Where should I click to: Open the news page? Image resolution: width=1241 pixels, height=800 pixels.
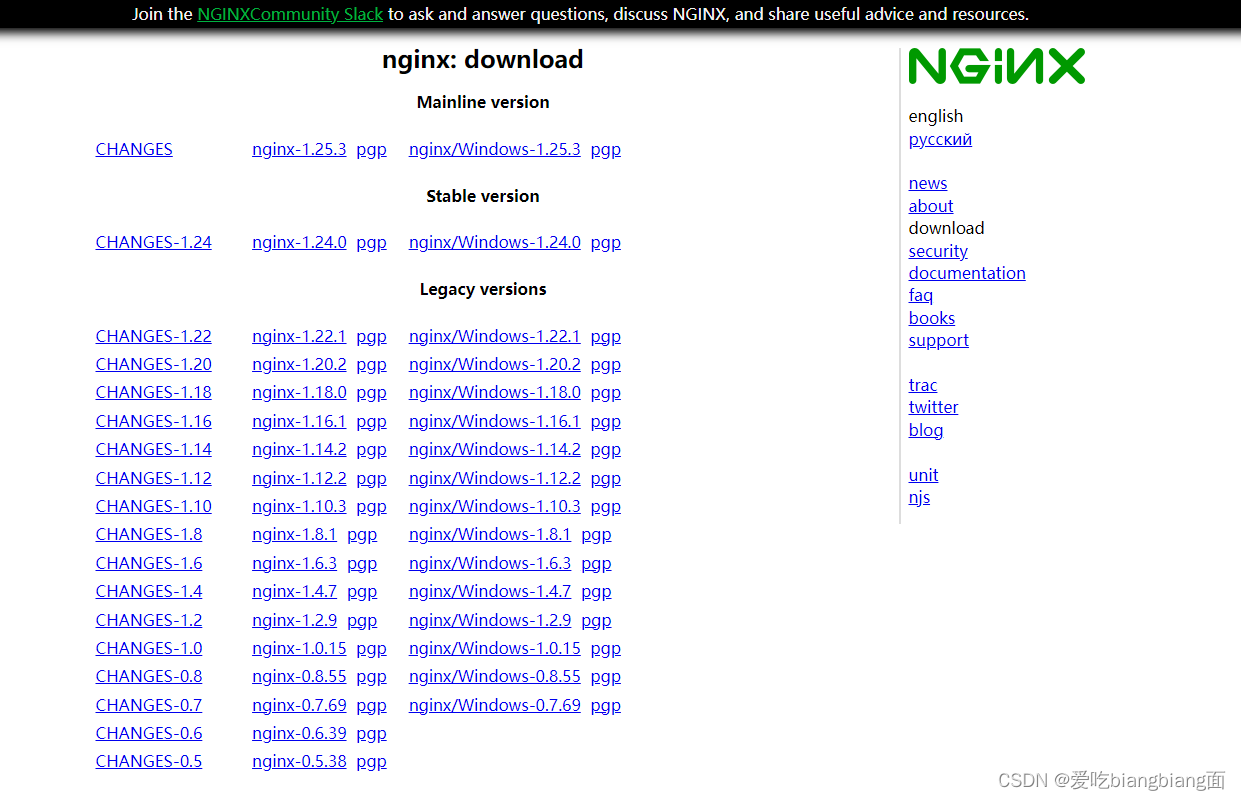927,183
